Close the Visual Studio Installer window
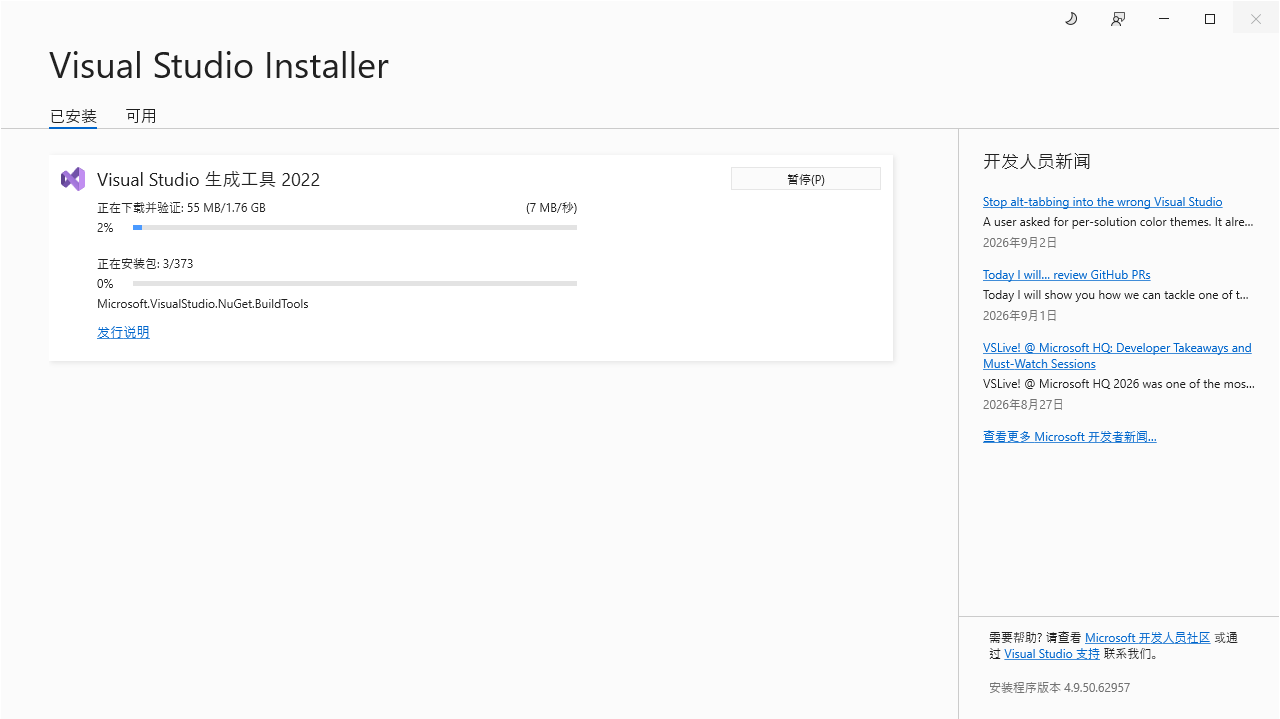The image size is (1280, 719). point(1256,19)
